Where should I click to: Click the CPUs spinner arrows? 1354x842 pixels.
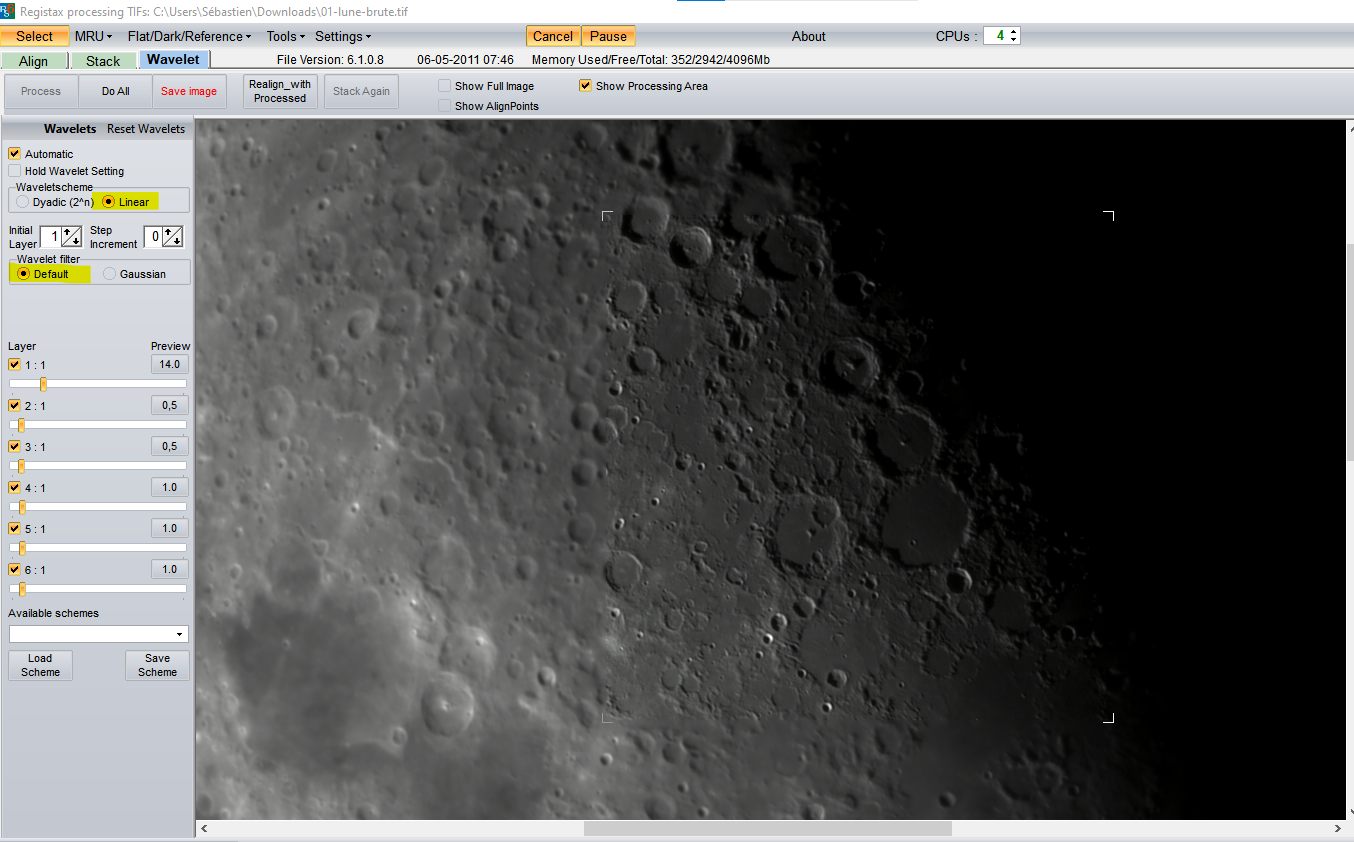pos(1014,36)
